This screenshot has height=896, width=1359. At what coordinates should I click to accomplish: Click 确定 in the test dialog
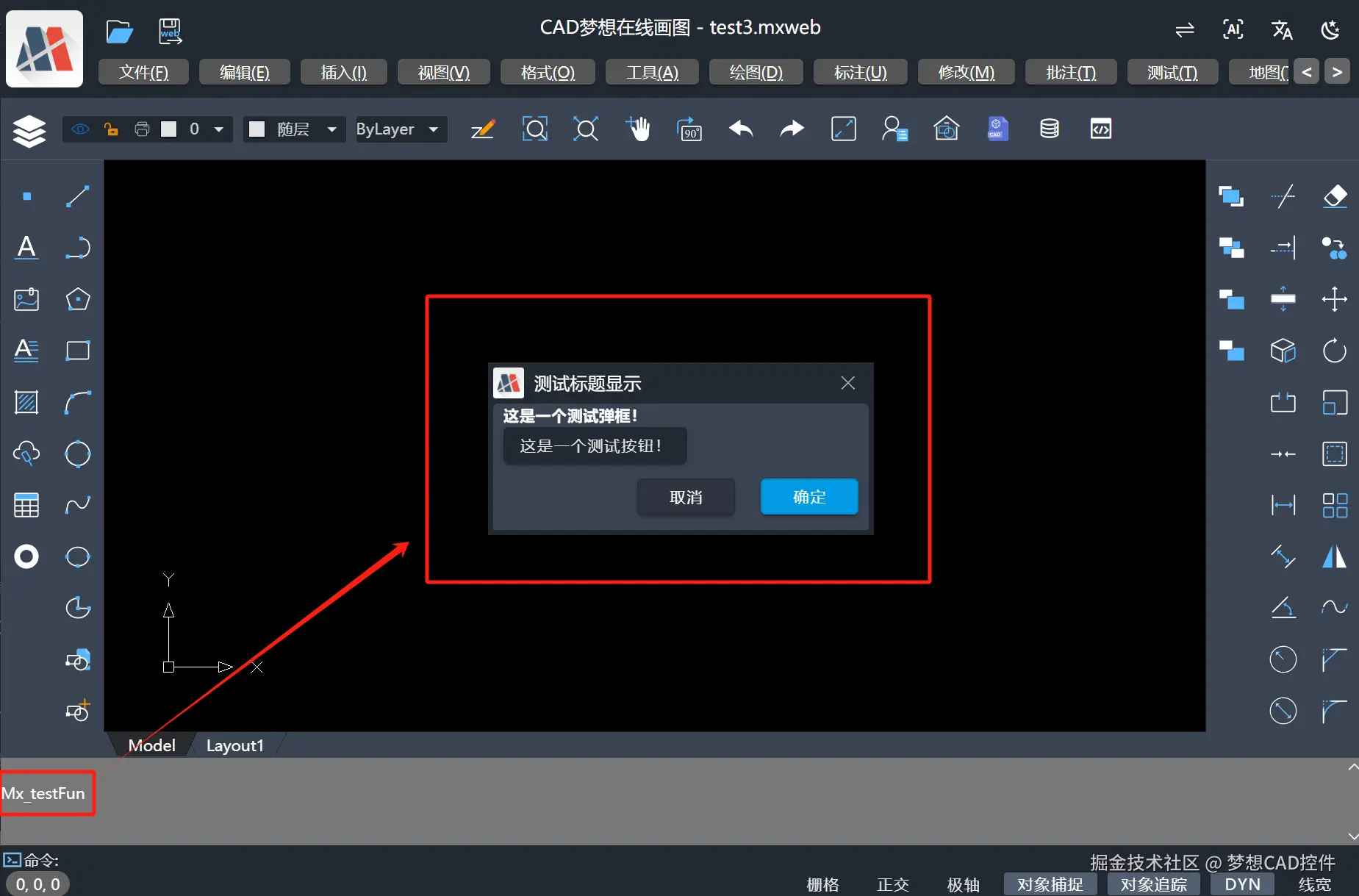[x=809, y=497]
